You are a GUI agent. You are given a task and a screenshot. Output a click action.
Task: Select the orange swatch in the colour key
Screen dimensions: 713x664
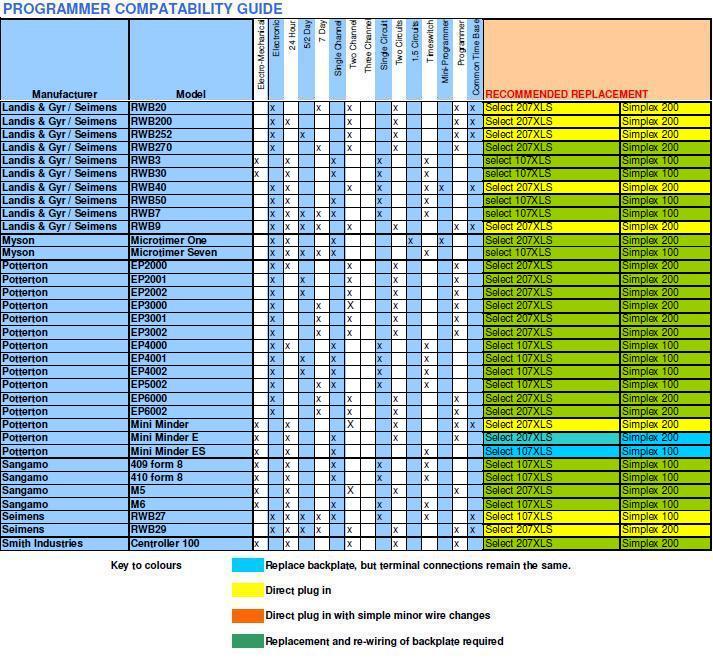click(x=247, y=615)
